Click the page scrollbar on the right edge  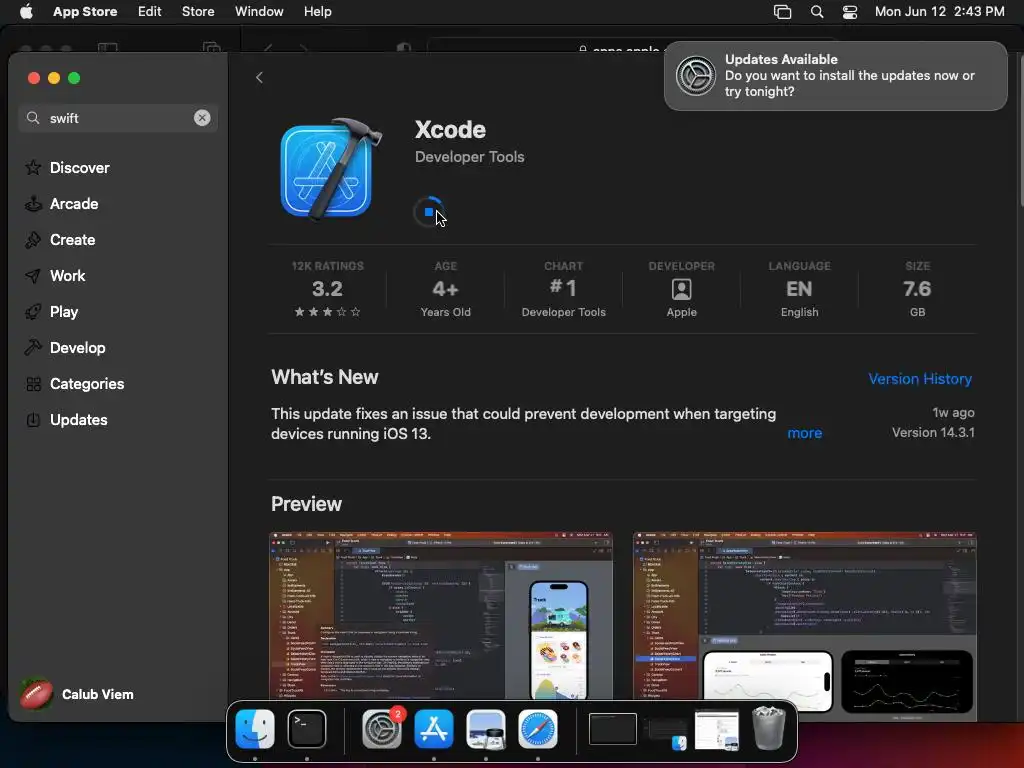pos(1019,131)
